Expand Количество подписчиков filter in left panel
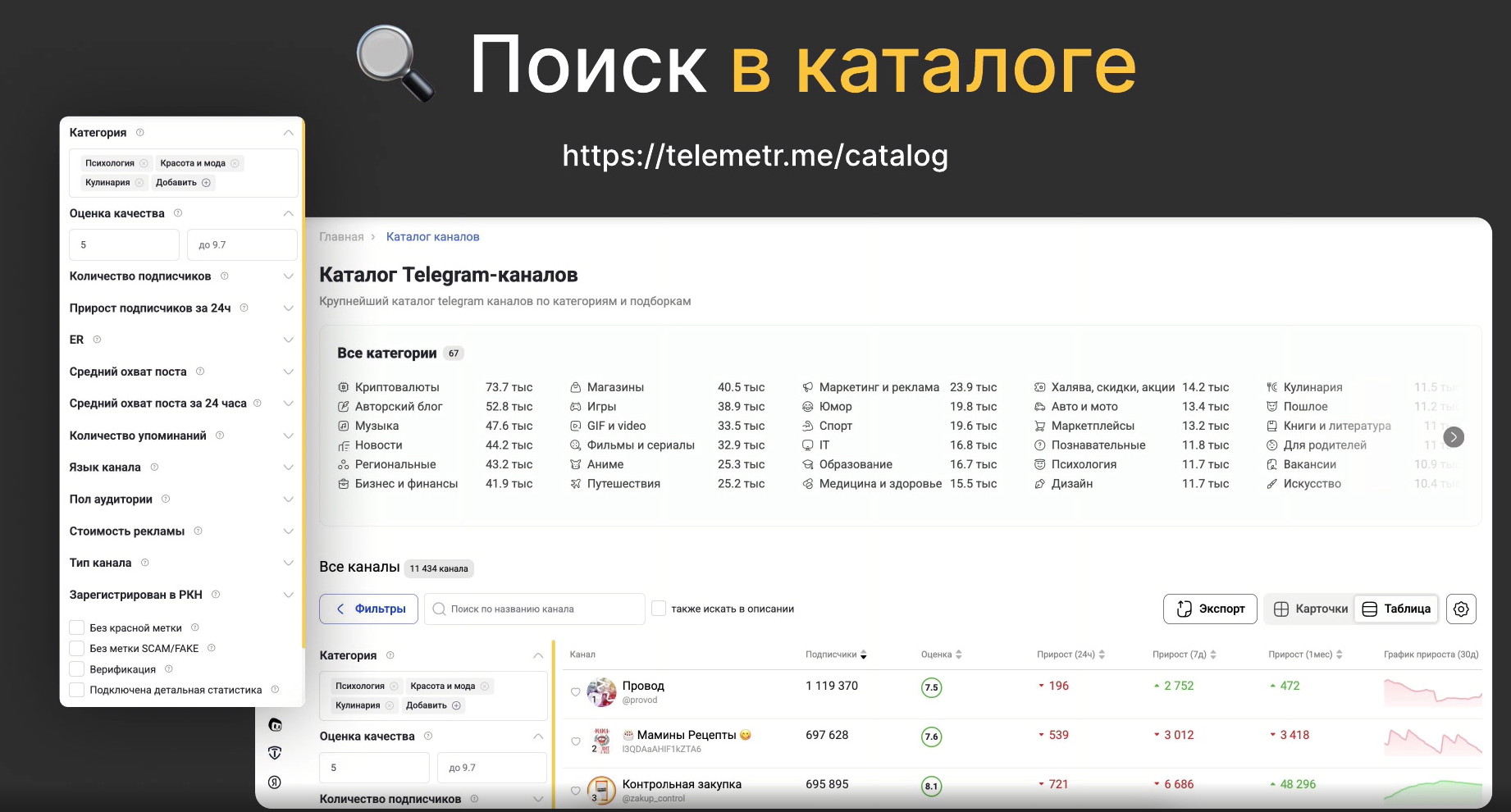Image resolution: width=1511 pixels, height=812 pixels. [288, 276]
